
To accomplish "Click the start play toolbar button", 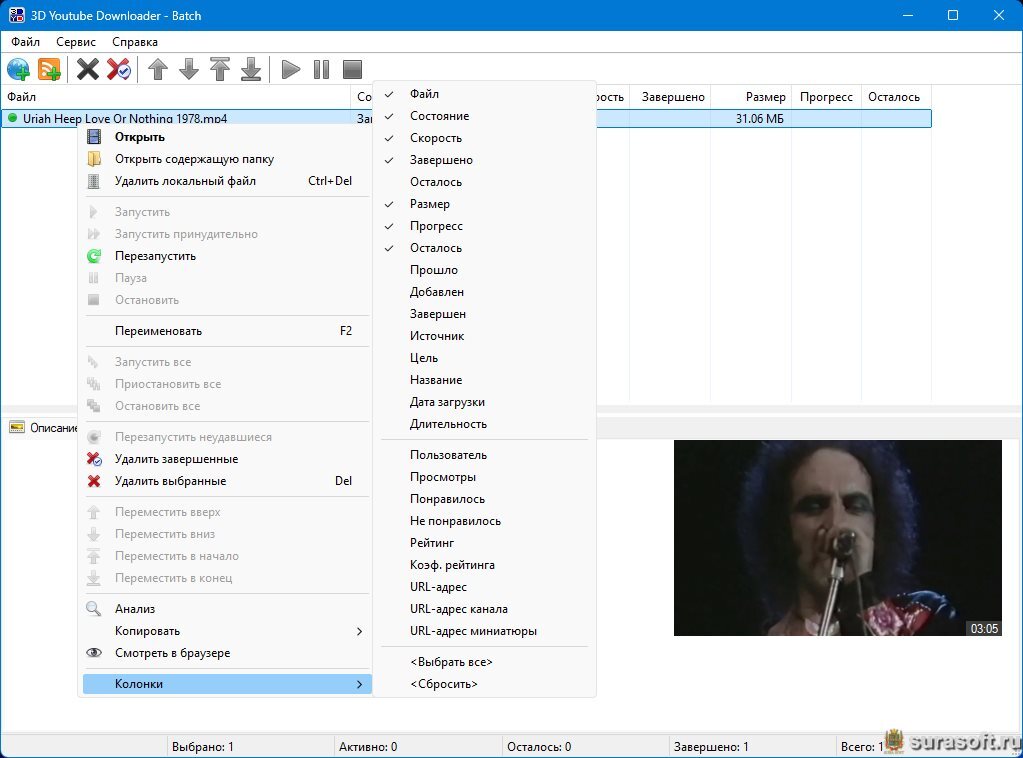I will tap(290, 69).
